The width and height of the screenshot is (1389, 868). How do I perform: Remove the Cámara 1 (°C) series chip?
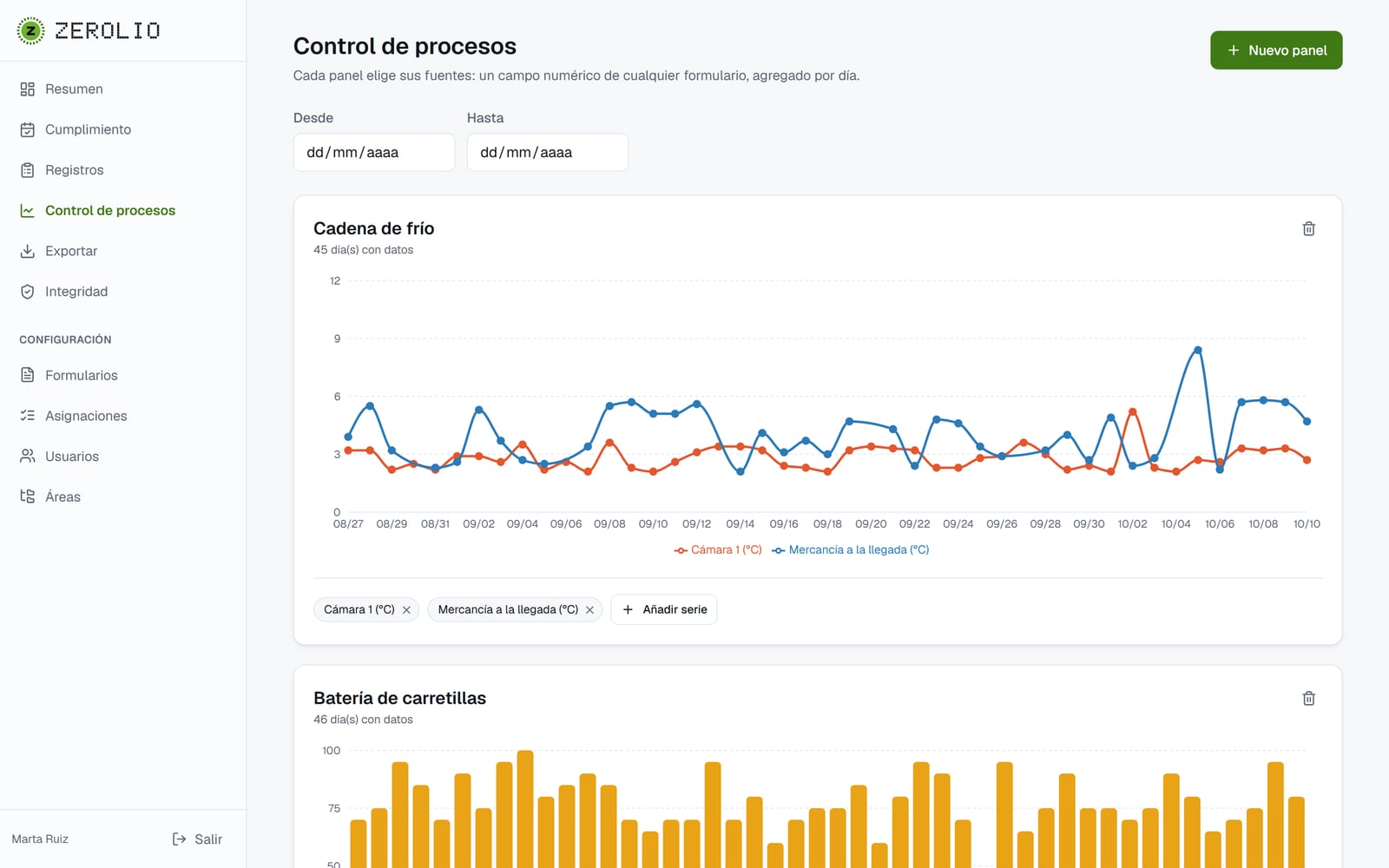[x=406, y=610]
